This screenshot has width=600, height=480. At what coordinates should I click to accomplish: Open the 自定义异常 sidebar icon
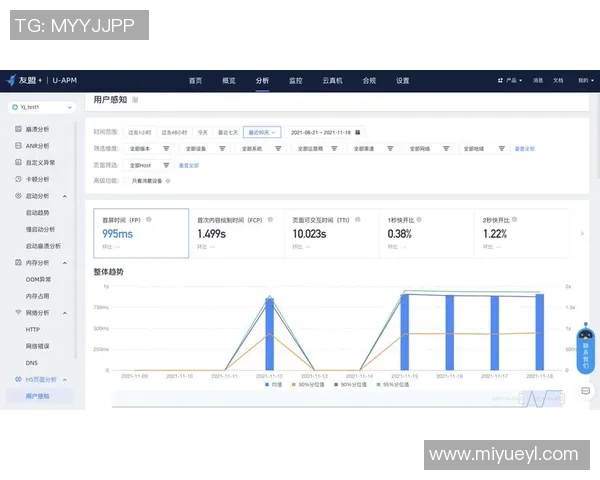tap(18, 162)
